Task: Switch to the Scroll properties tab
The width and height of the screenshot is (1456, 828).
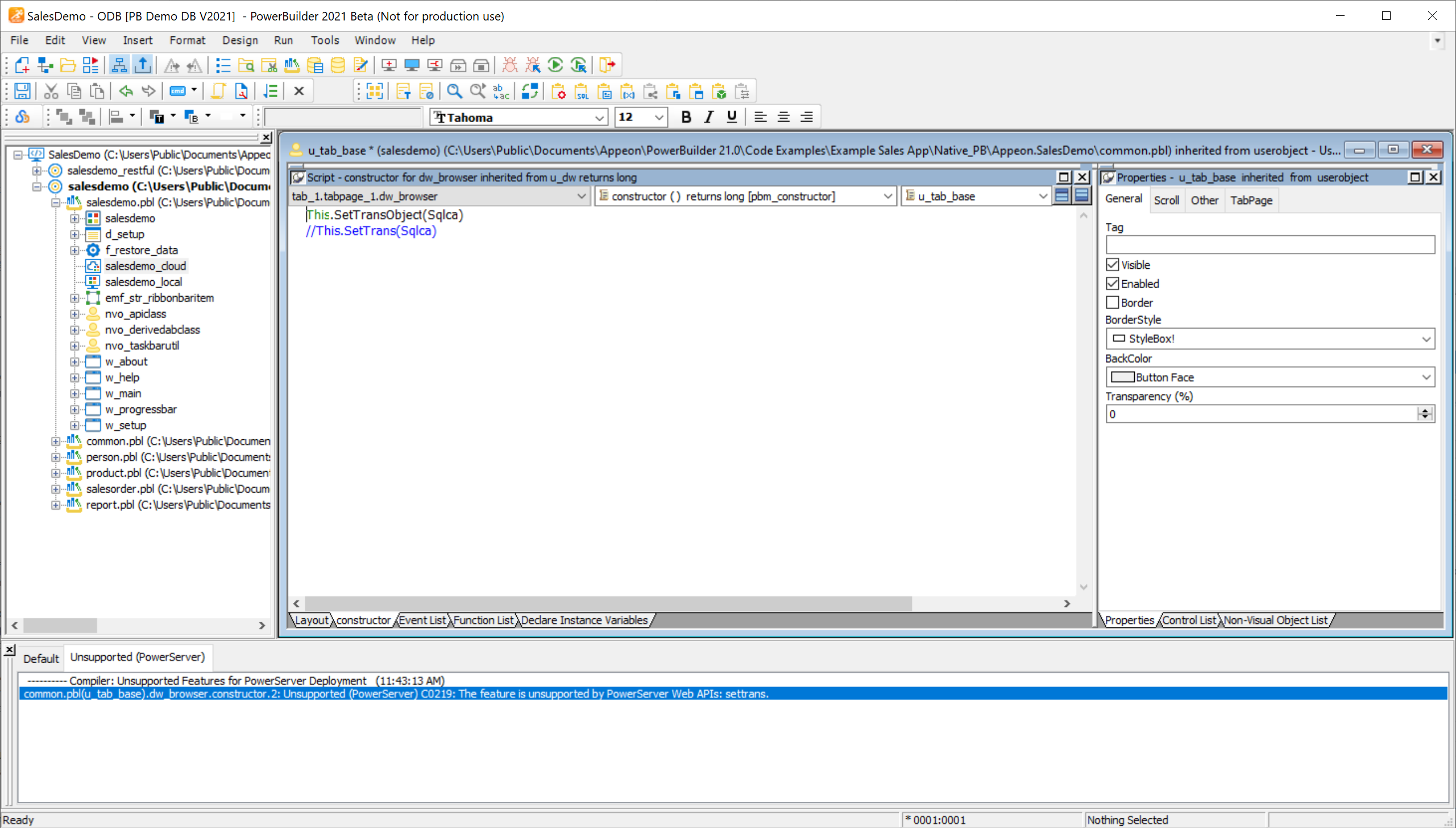Action: click(1166, 200)
